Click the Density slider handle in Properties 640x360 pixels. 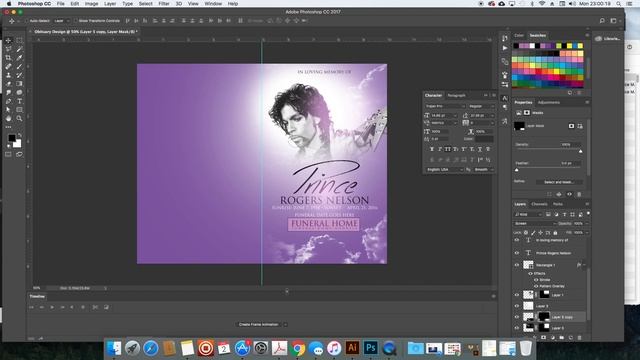point(580,151)
